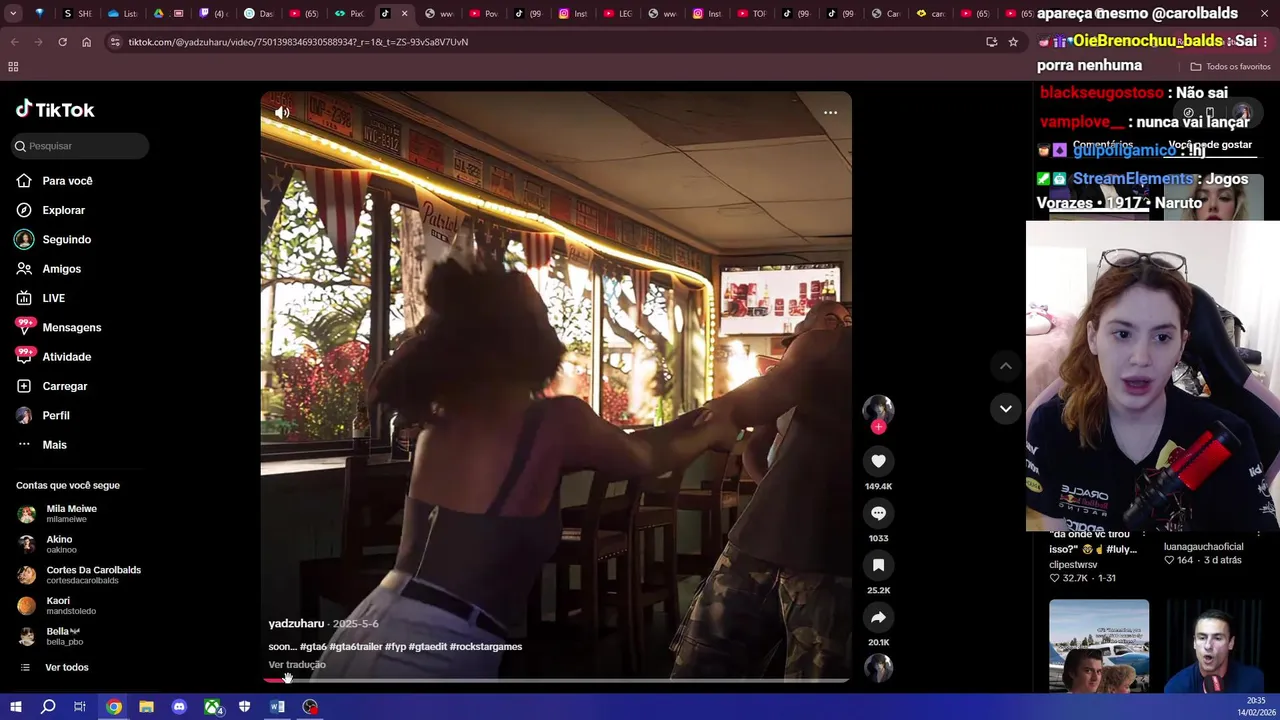Open Cortes Da Carolbalds account

tap(93, 575)
